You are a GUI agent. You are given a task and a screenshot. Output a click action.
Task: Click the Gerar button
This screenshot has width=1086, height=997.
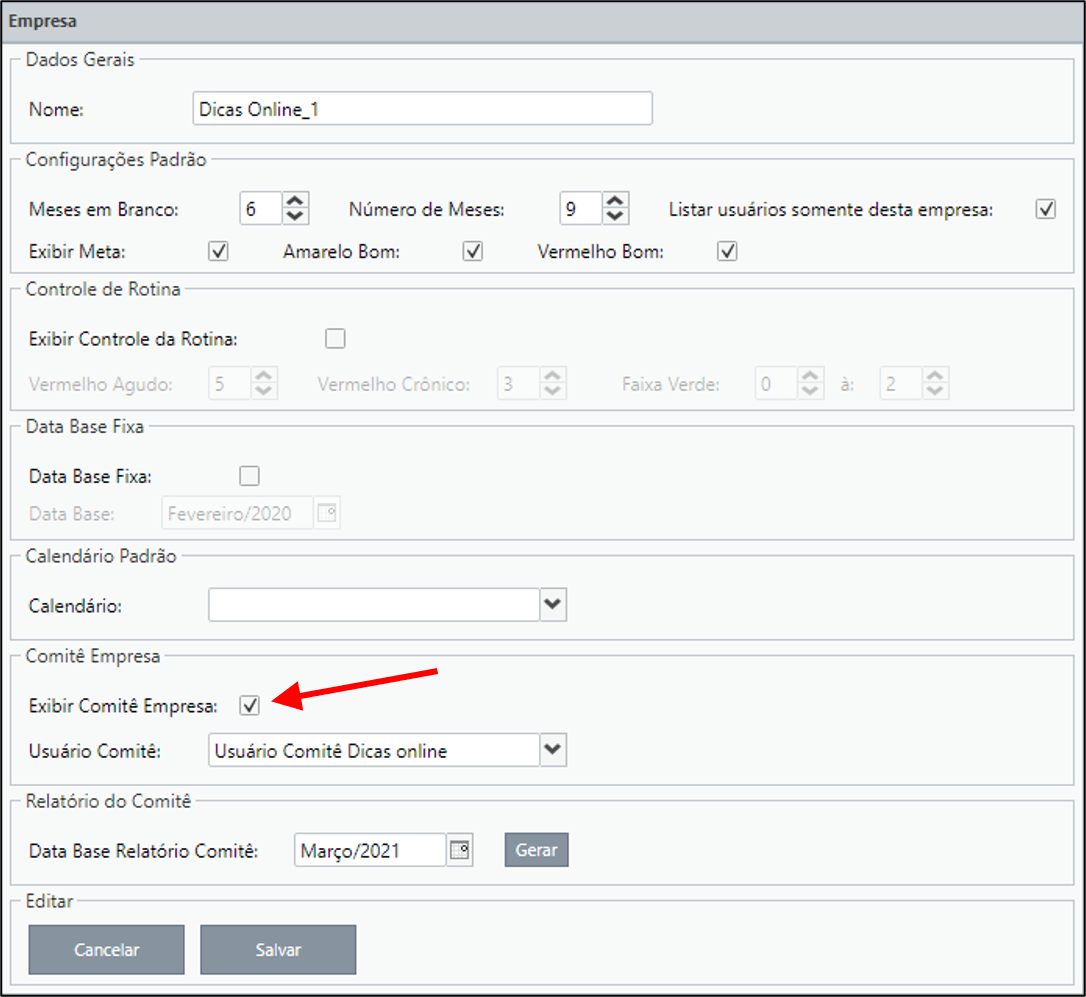tap(536, 849)
